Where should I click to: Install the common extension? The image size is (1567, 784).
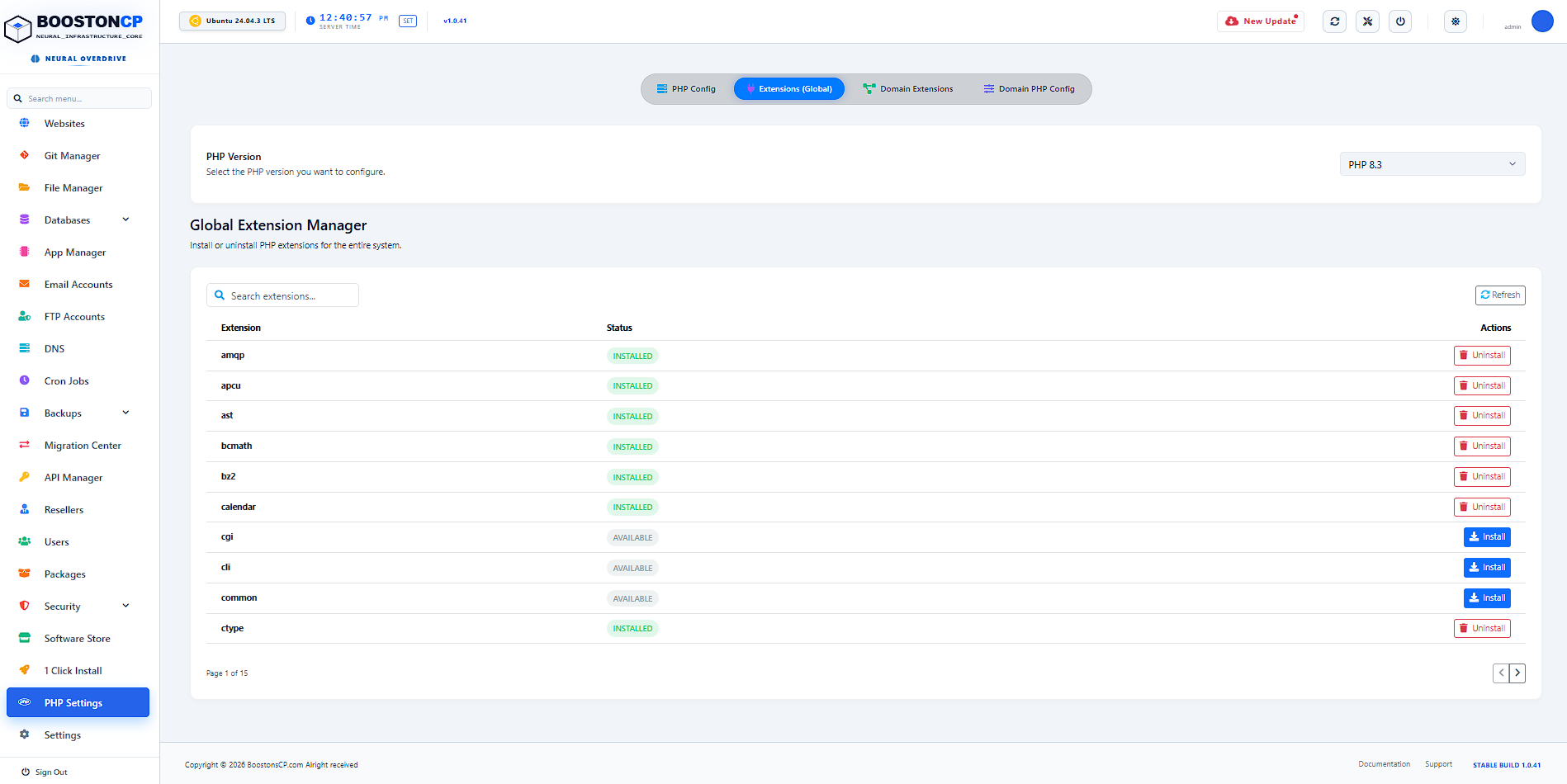pyautogui.click(x=1487, y=598)
